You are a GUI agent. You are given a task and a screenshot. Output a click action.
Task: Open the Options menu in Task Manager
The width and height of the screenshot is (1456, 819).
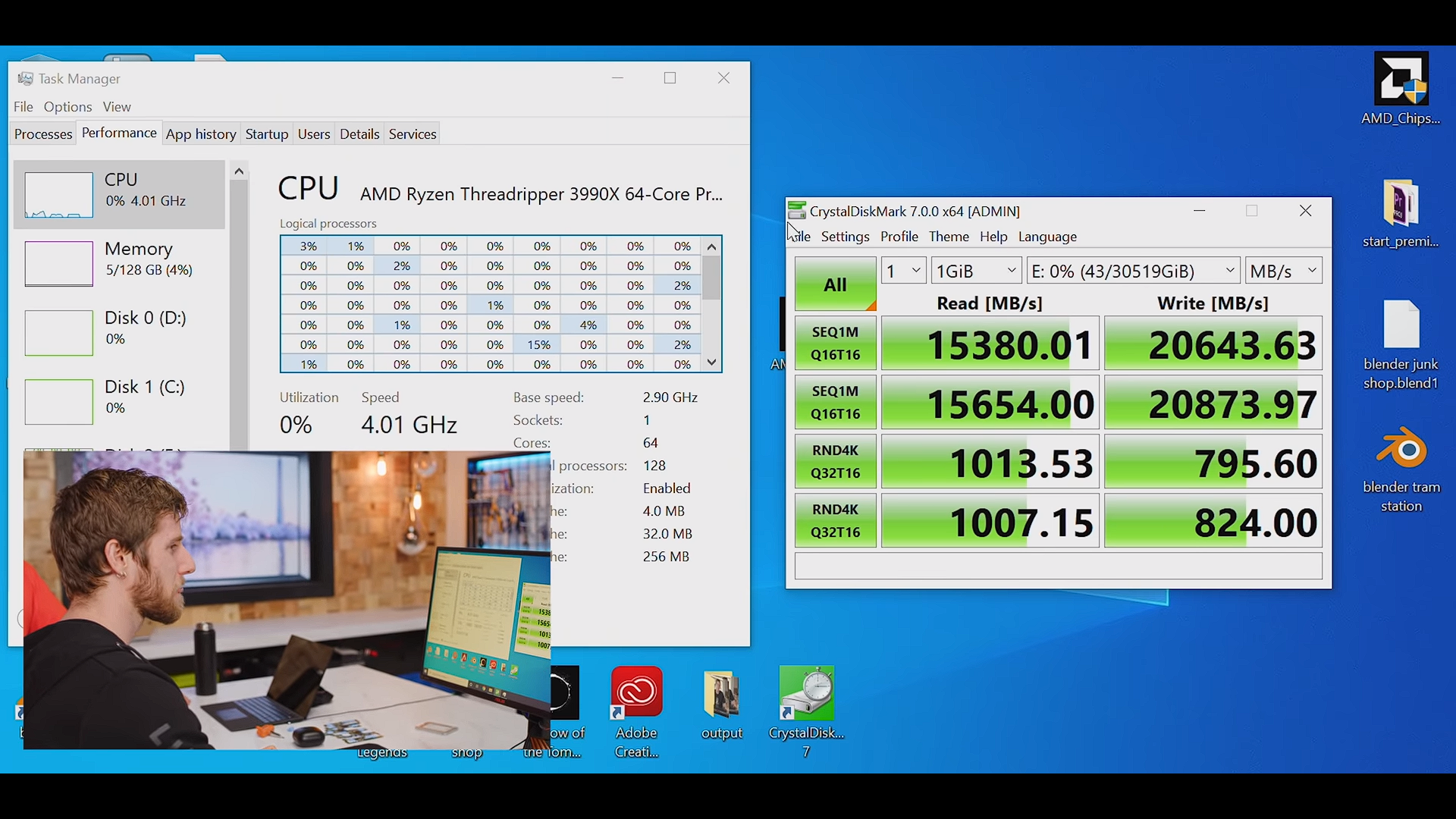tap(67, 107)
